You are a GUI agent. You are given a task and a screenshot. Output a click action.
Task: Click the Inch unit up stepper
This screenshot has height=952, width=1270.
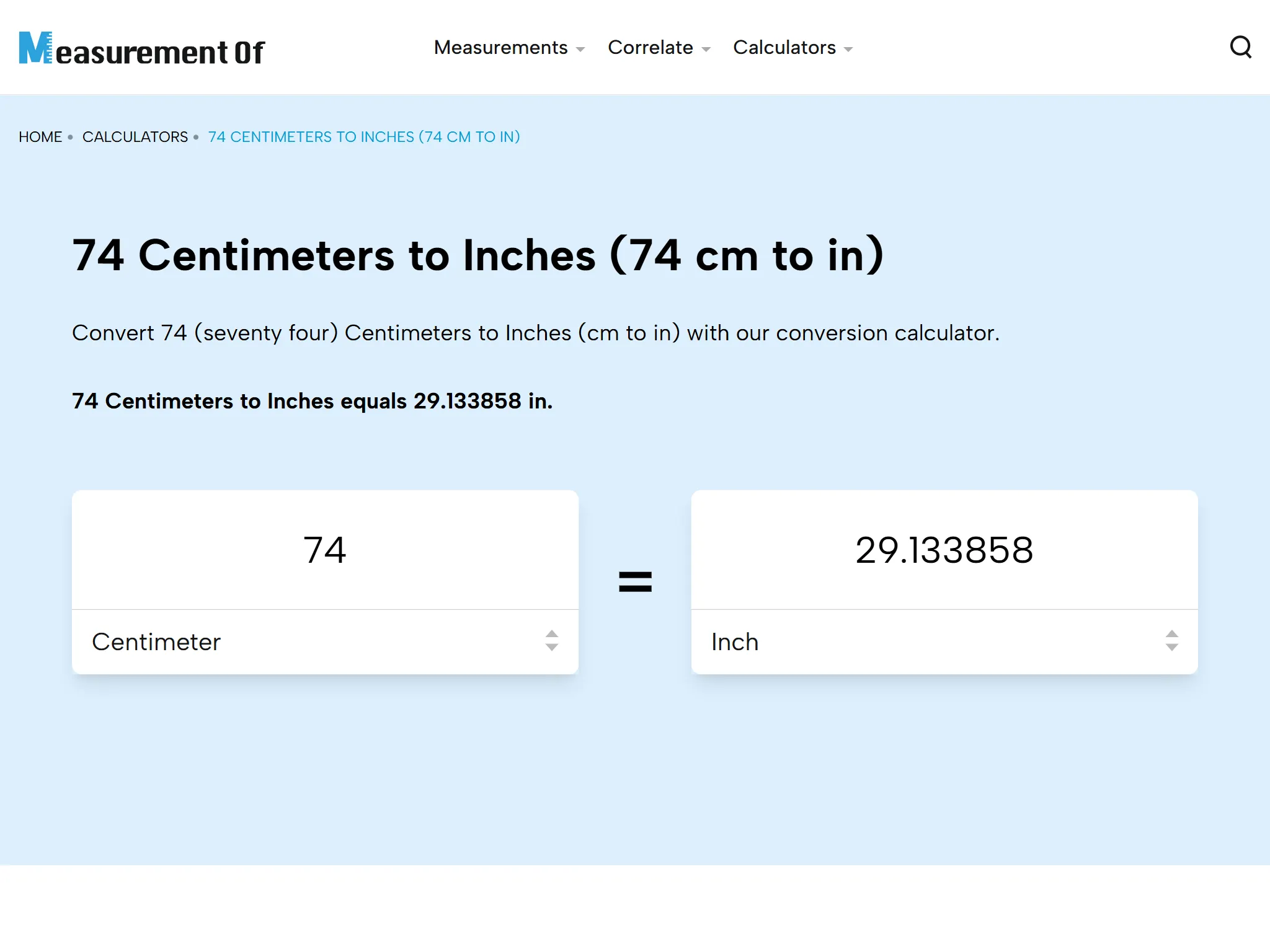(x=1171, y=635)
